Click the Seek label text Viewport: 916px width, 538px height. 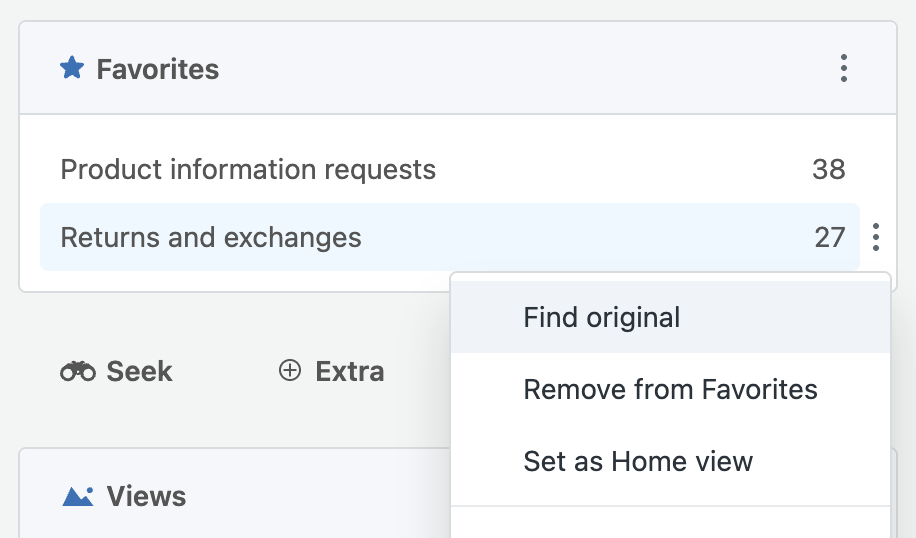(139, 371)
